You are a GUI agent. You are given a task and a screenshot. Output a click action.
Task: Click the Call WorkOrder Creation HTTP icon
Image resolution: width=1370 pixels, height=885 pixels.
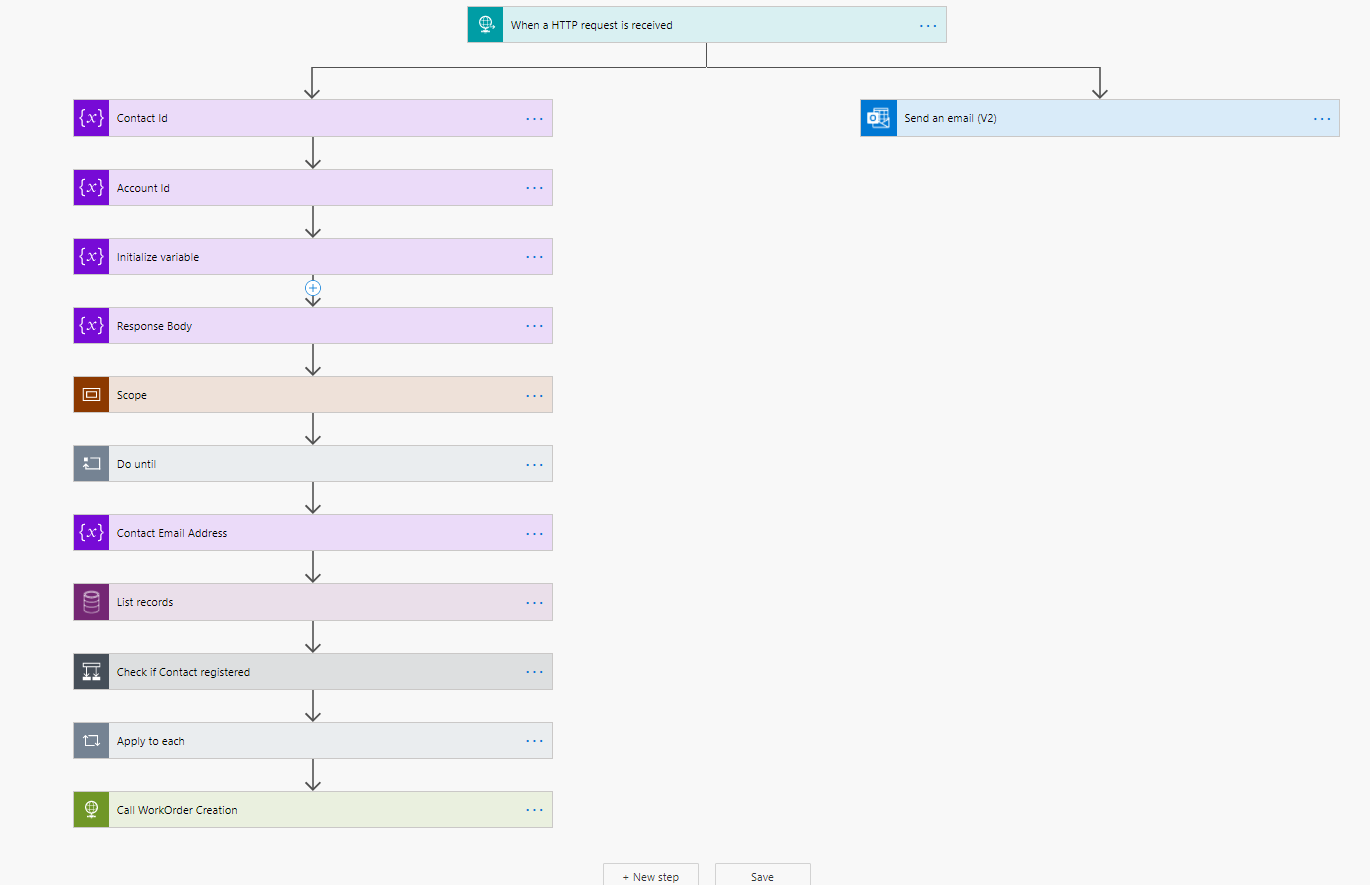91,810
